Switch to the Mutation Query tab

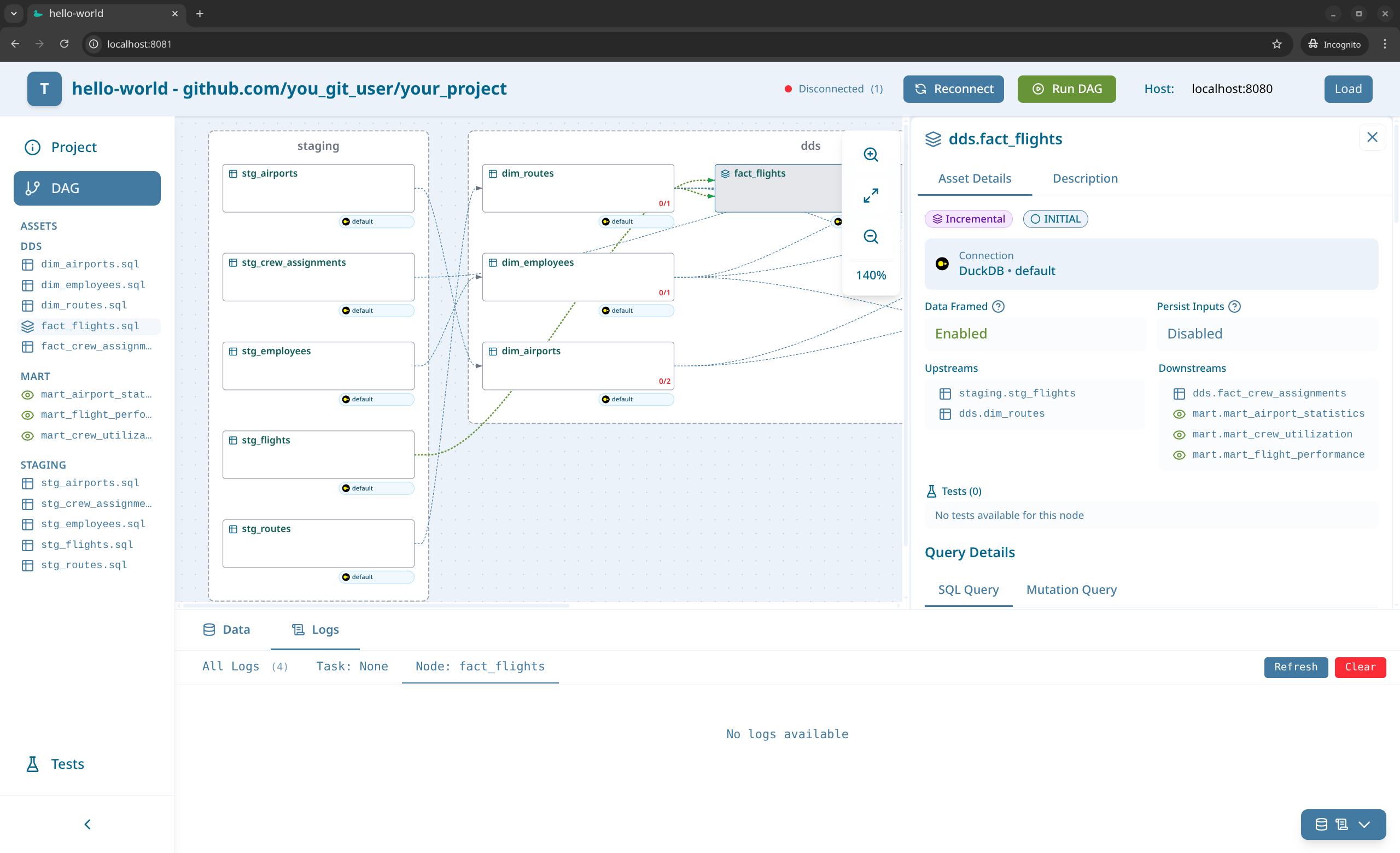click(1071, 589)
